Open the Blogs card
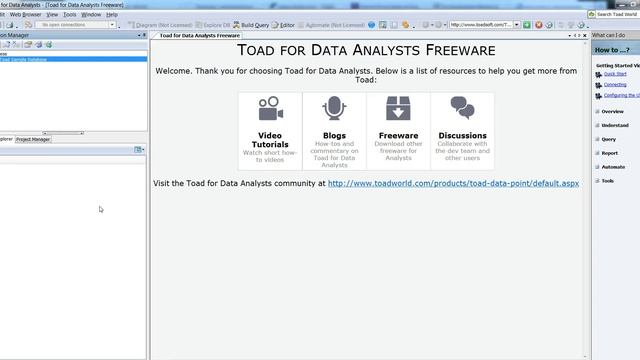This screenshot has width=640, height=360. [x=334, y=131]
